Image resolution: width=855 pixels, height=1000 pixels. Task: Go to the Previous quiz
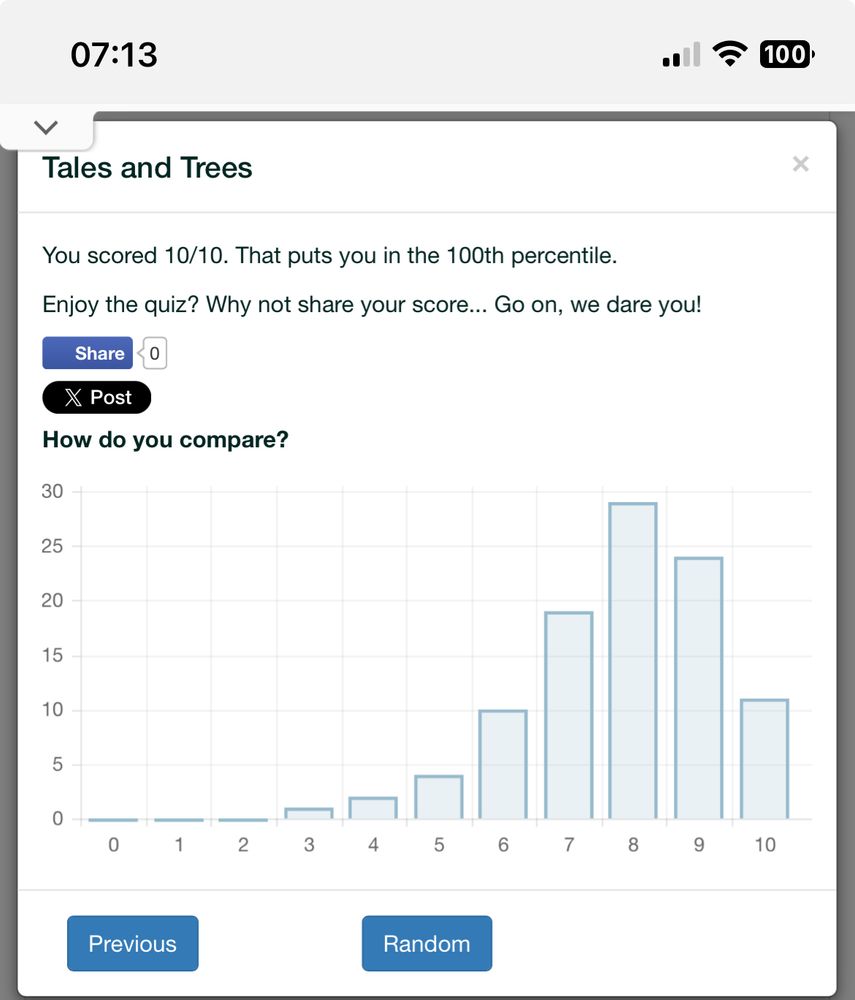click(132, 943)
